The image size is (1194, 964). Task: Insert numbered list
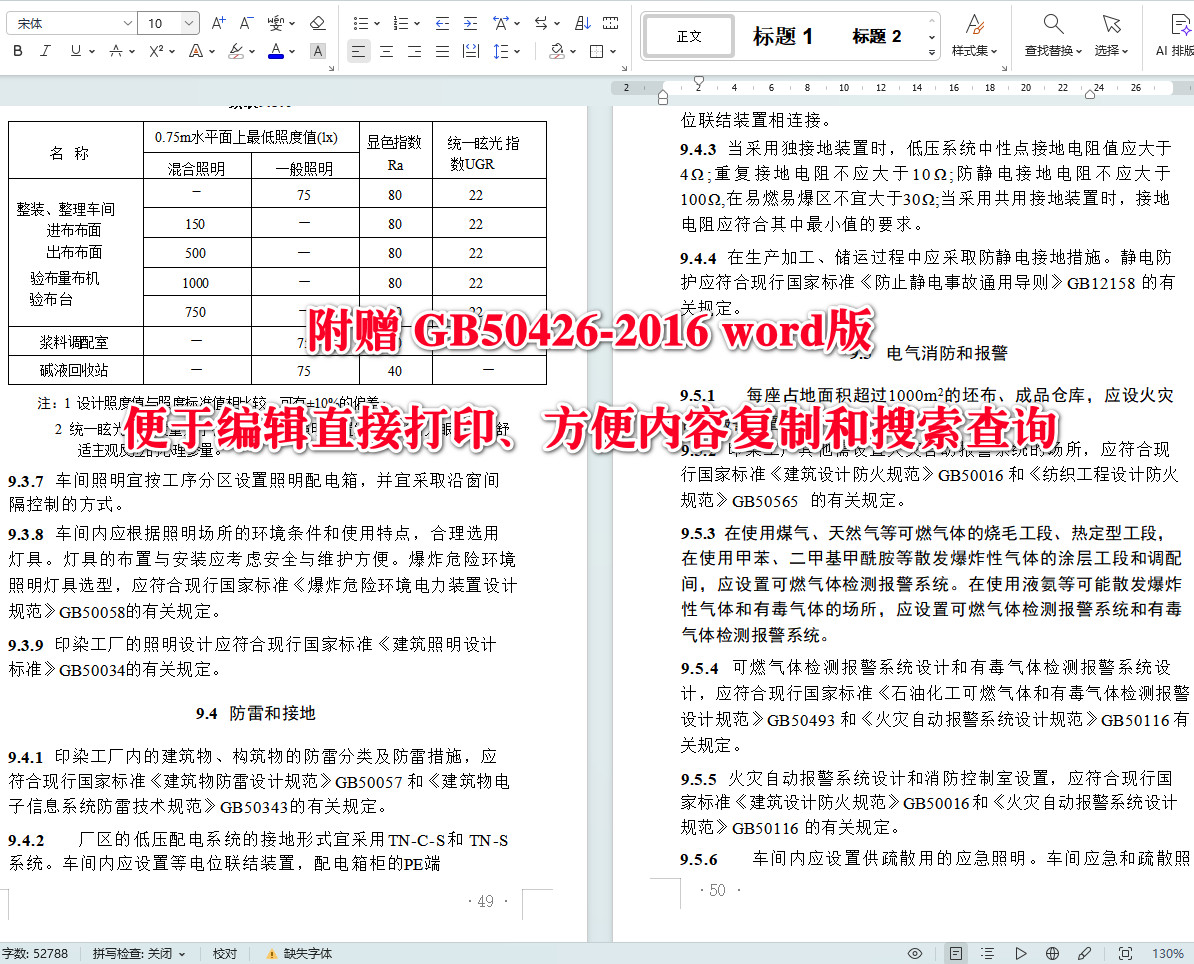401,24
